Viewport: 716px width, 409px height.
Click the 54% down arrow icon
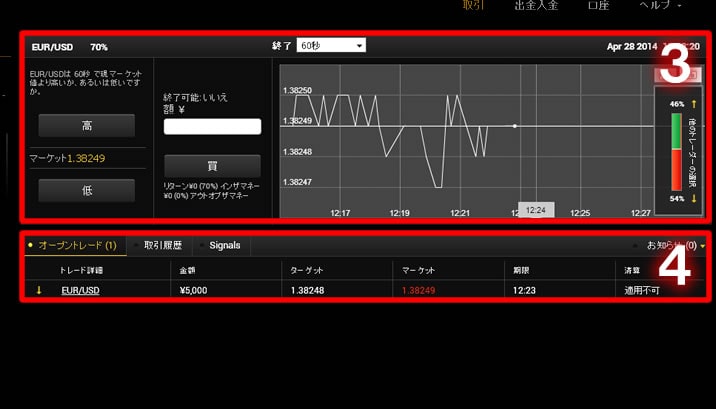click(694, 199)
